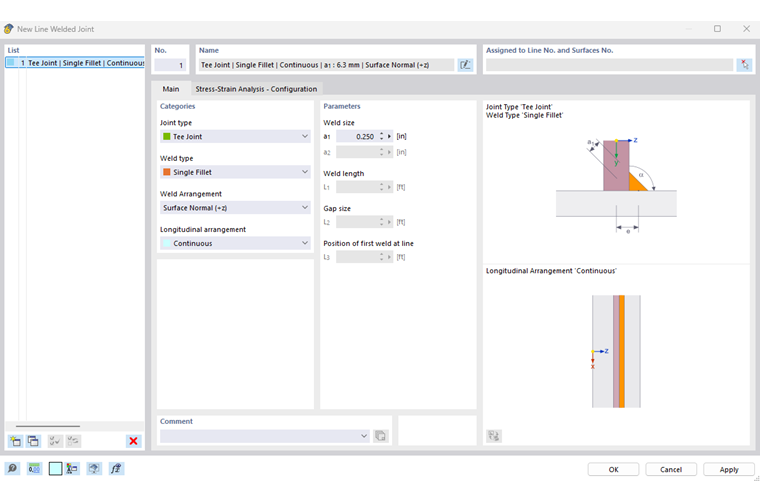Click the OK button
The image size is (760, 503).
coord(613,469)
